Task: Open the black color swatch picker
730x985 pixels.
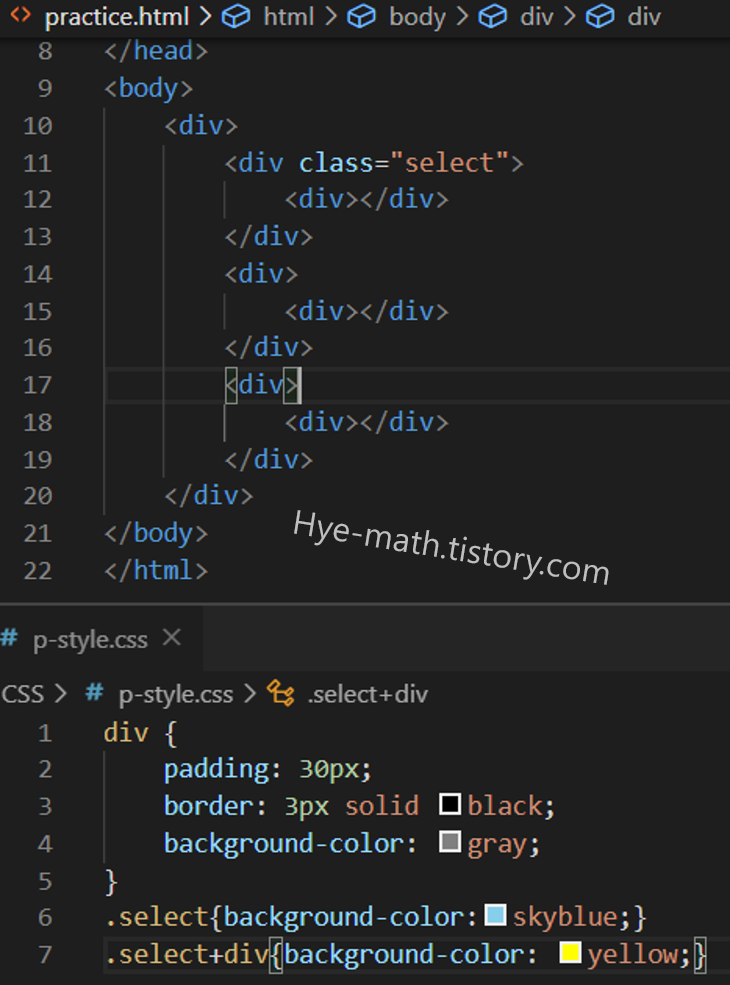Action: tap(450, 803)
